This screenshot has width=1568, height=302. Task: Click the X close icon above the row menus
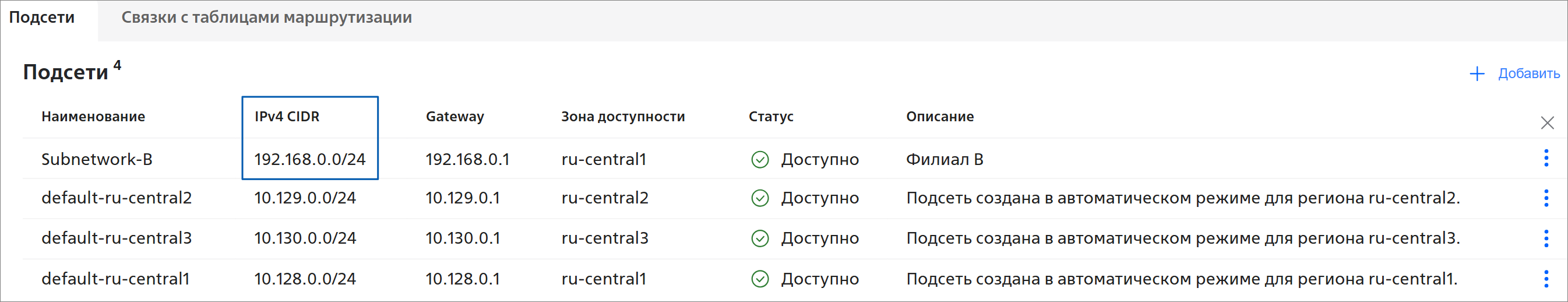(1546, 123)
